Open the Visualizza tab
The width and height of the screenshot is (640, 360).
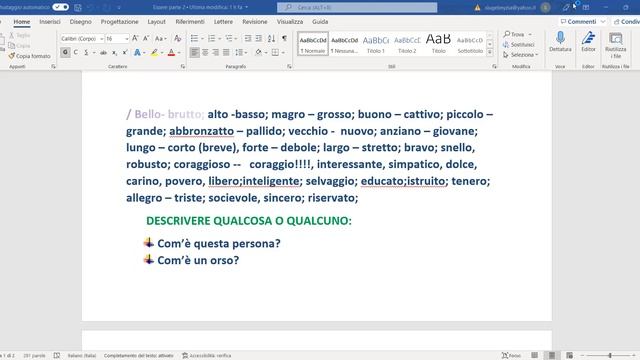click(x=290, y=22)
